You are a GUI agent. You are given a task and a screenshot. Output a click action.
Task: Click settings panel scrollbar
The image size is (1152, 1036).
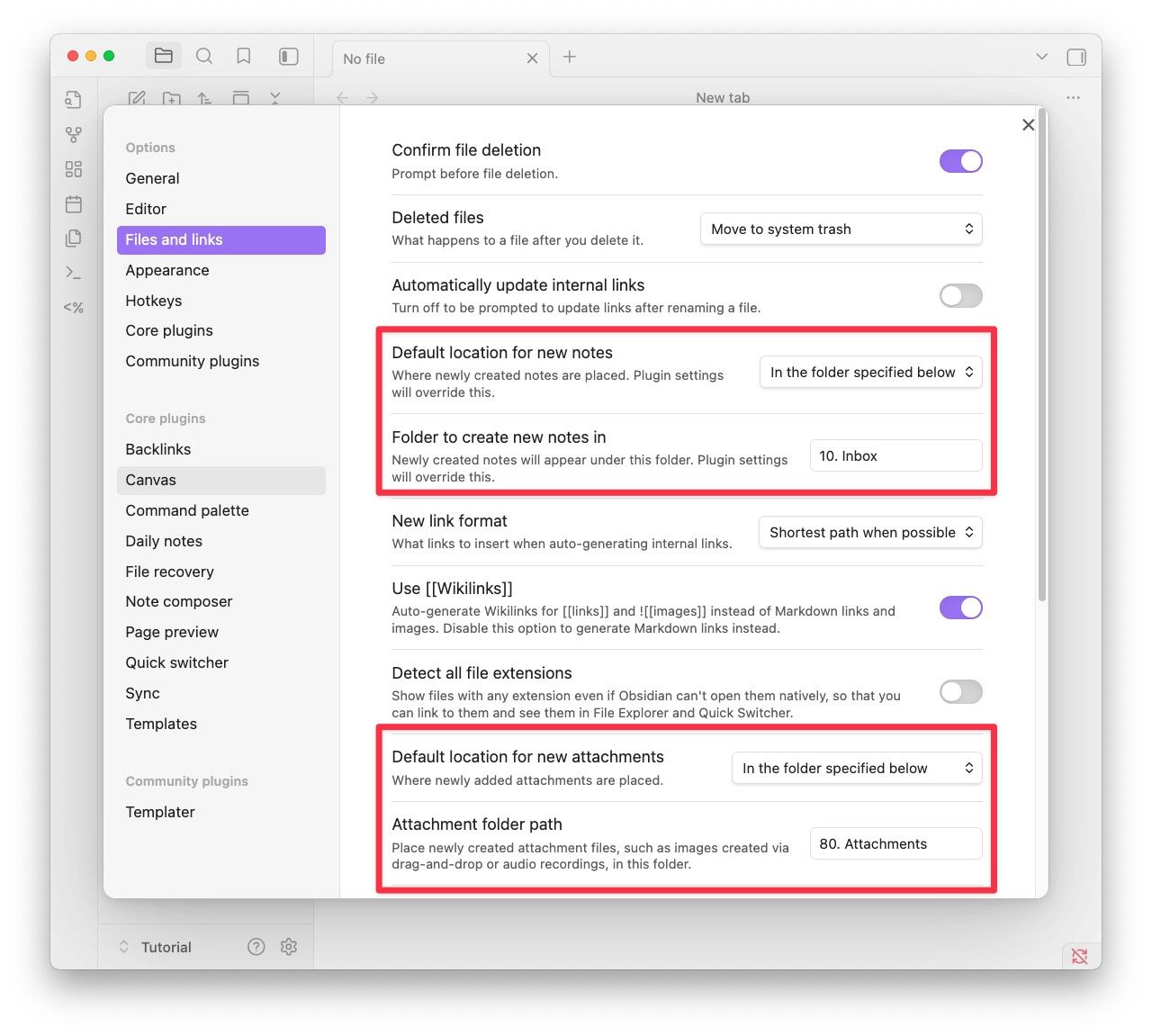(x=1042, y=356)
